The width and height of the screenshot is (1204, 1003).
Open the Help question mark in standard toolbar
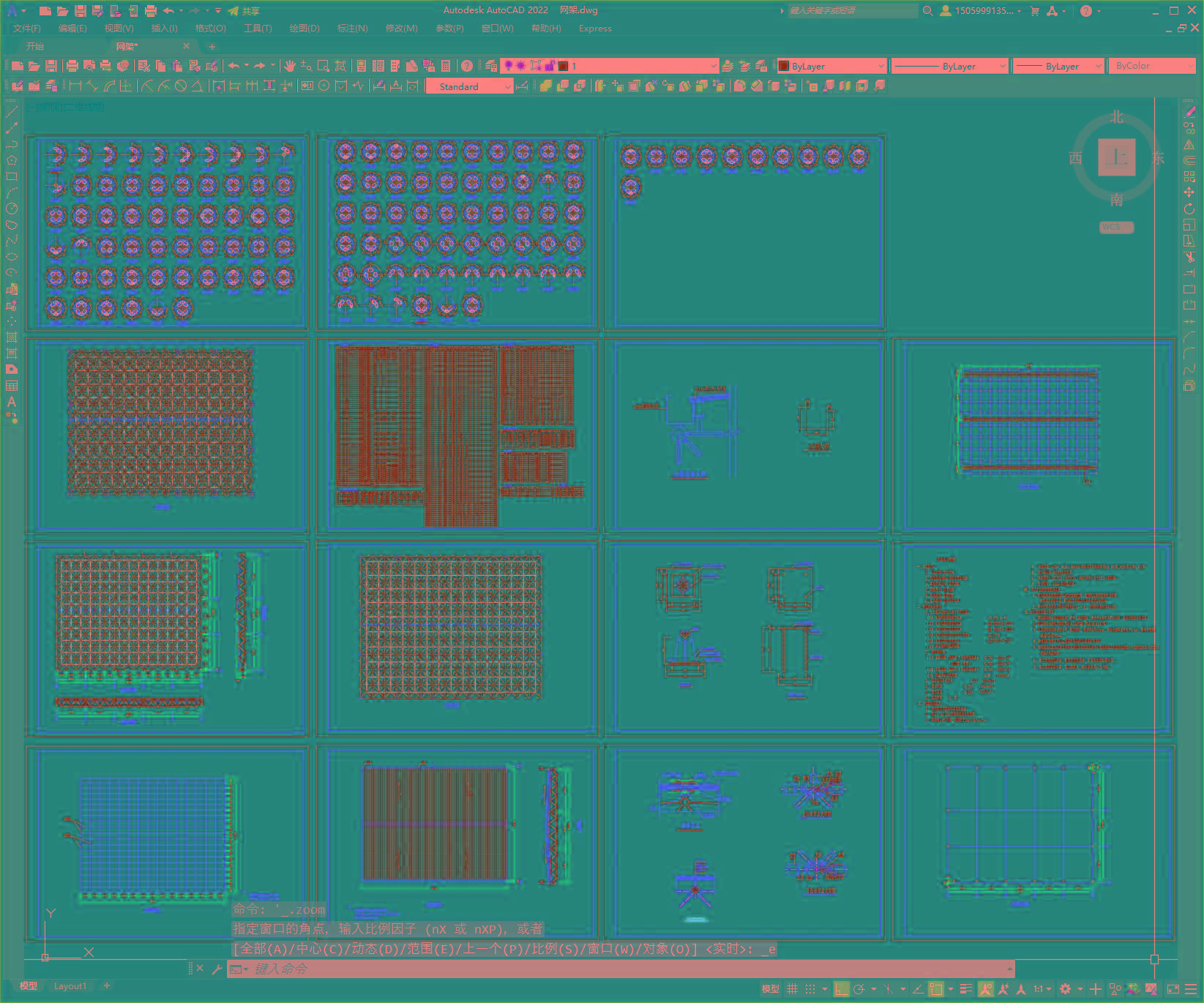[466, 66]
